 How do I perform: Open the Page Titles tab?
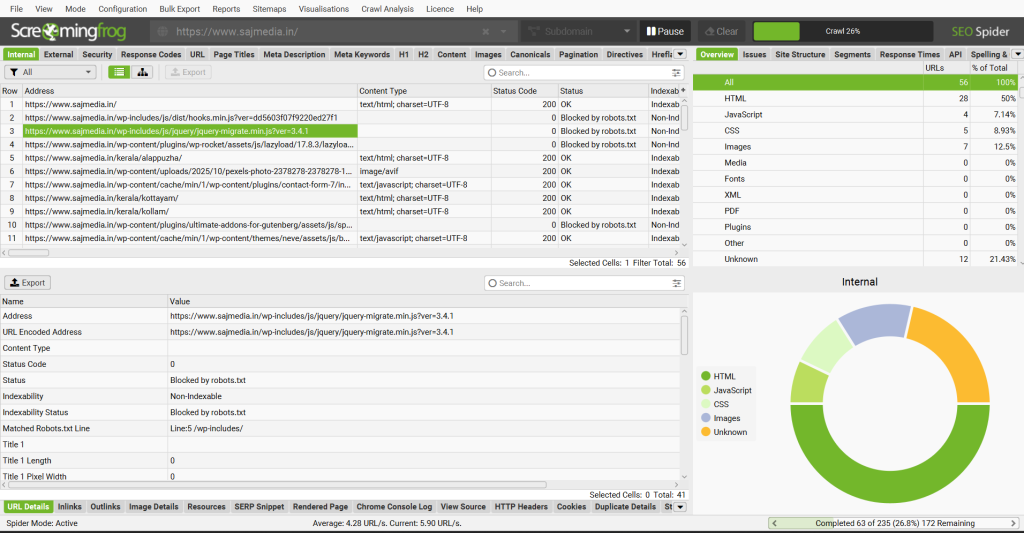pyautogui.click(x=234, y=54)
